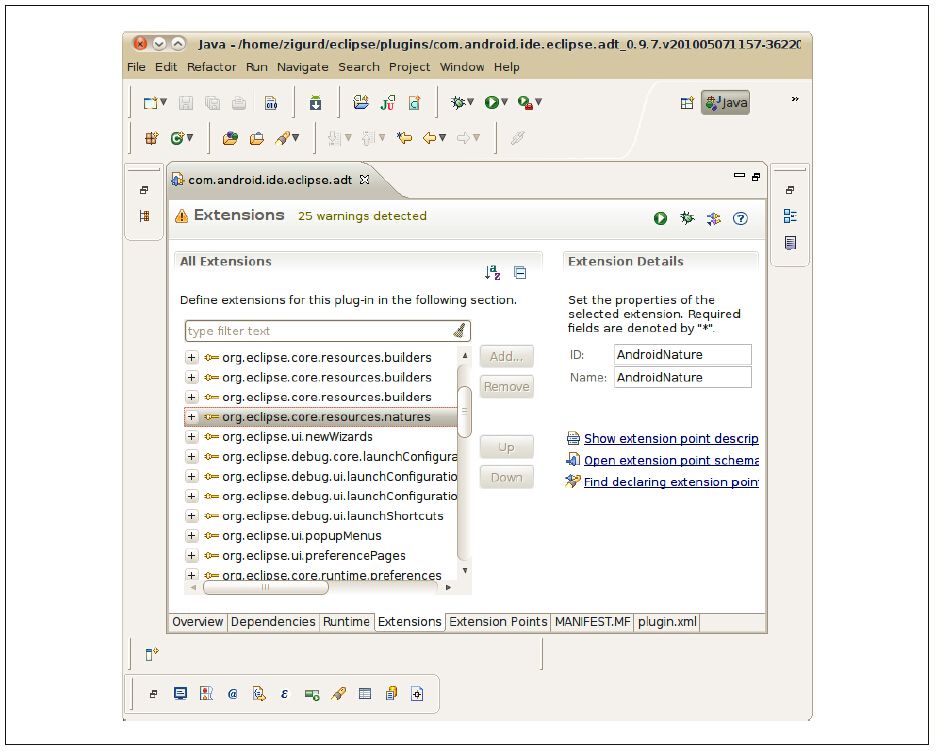The width and height of the screenshot is (936, 751).
Task: Click the 010 binary file toolbar icon
Action: click(271, 103)
